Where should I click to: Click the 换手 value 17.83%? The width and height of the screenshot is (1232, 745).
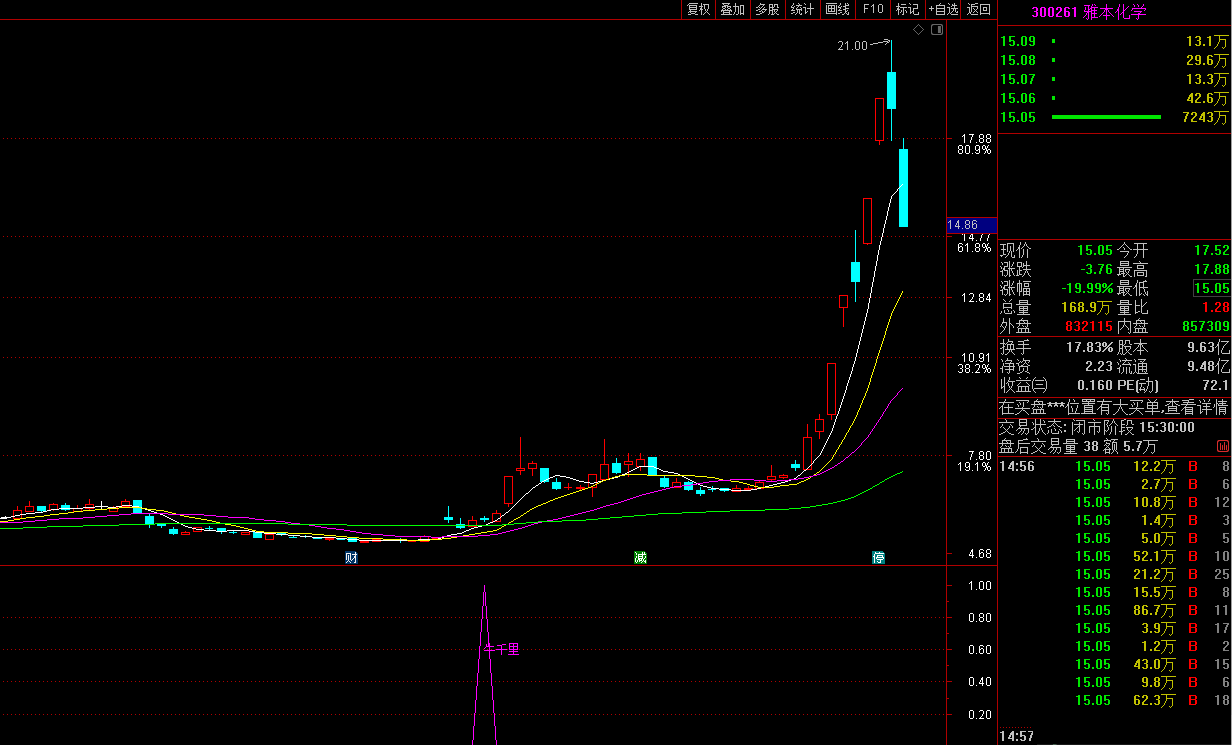(x=1090, y=347)
